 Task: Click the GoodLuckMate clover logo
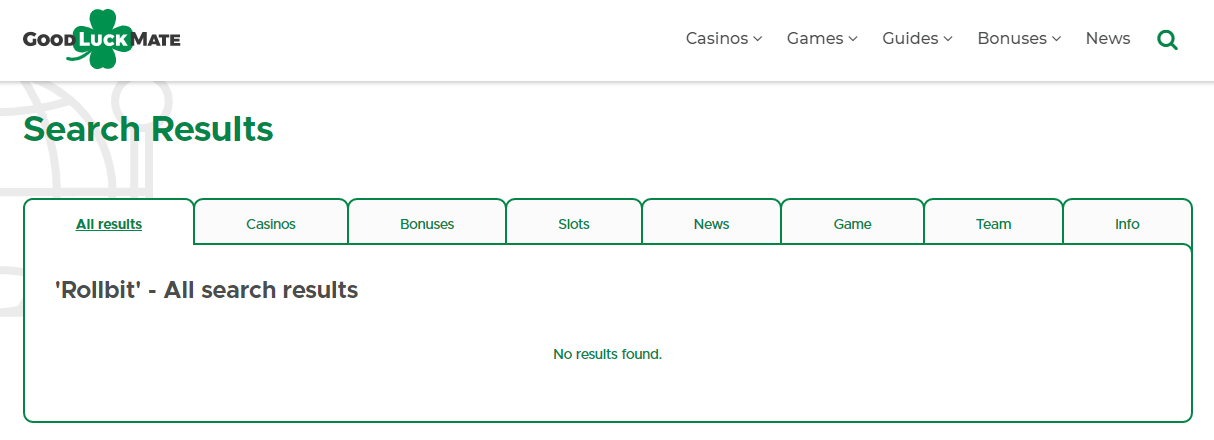tap(101, 39)
